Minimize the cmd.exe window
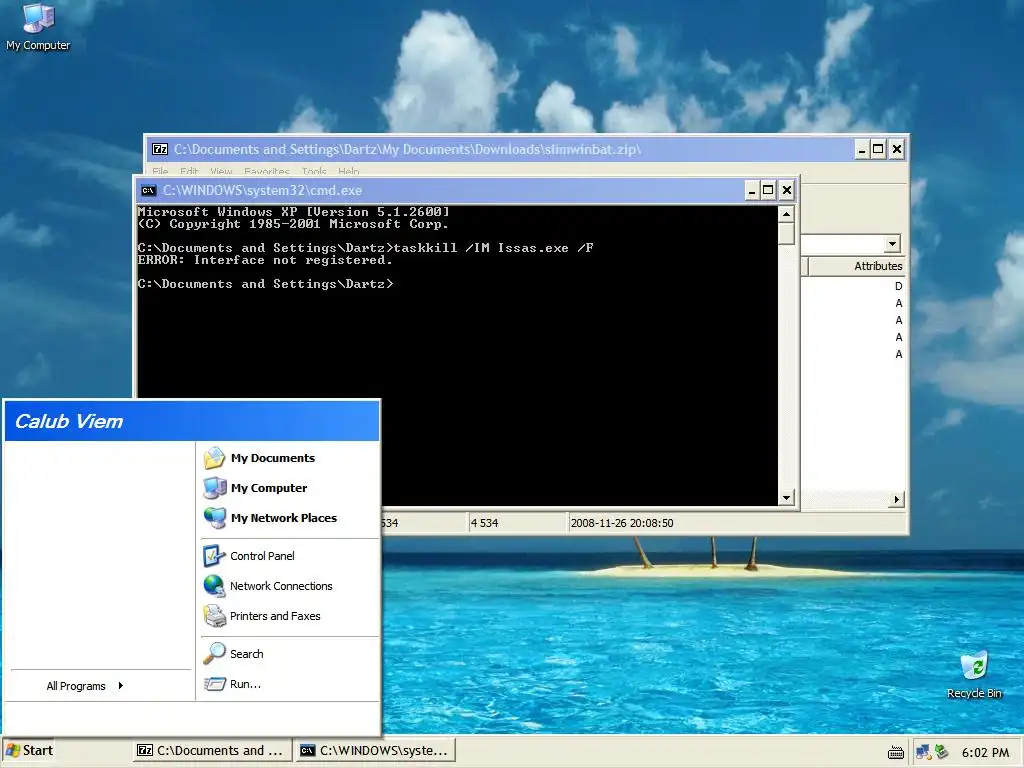The height and width of the screenshot is (768, 1024). (x=751, y=191)
